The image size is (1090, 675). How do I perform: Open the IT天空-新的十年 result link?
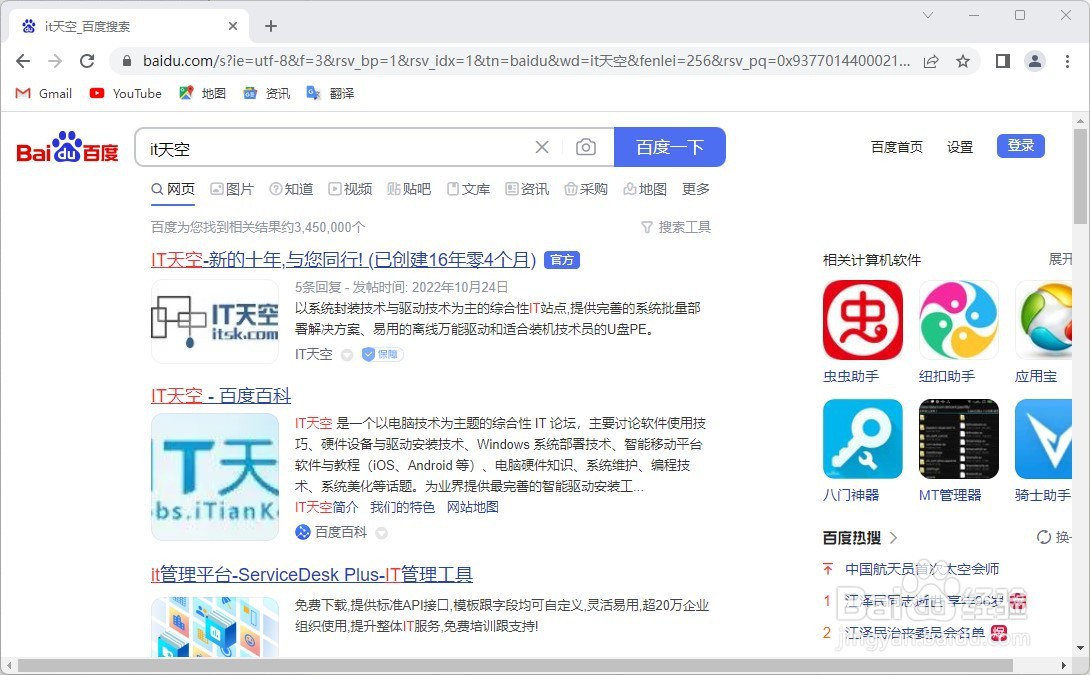pyautogui.click(x=343, y=260)
